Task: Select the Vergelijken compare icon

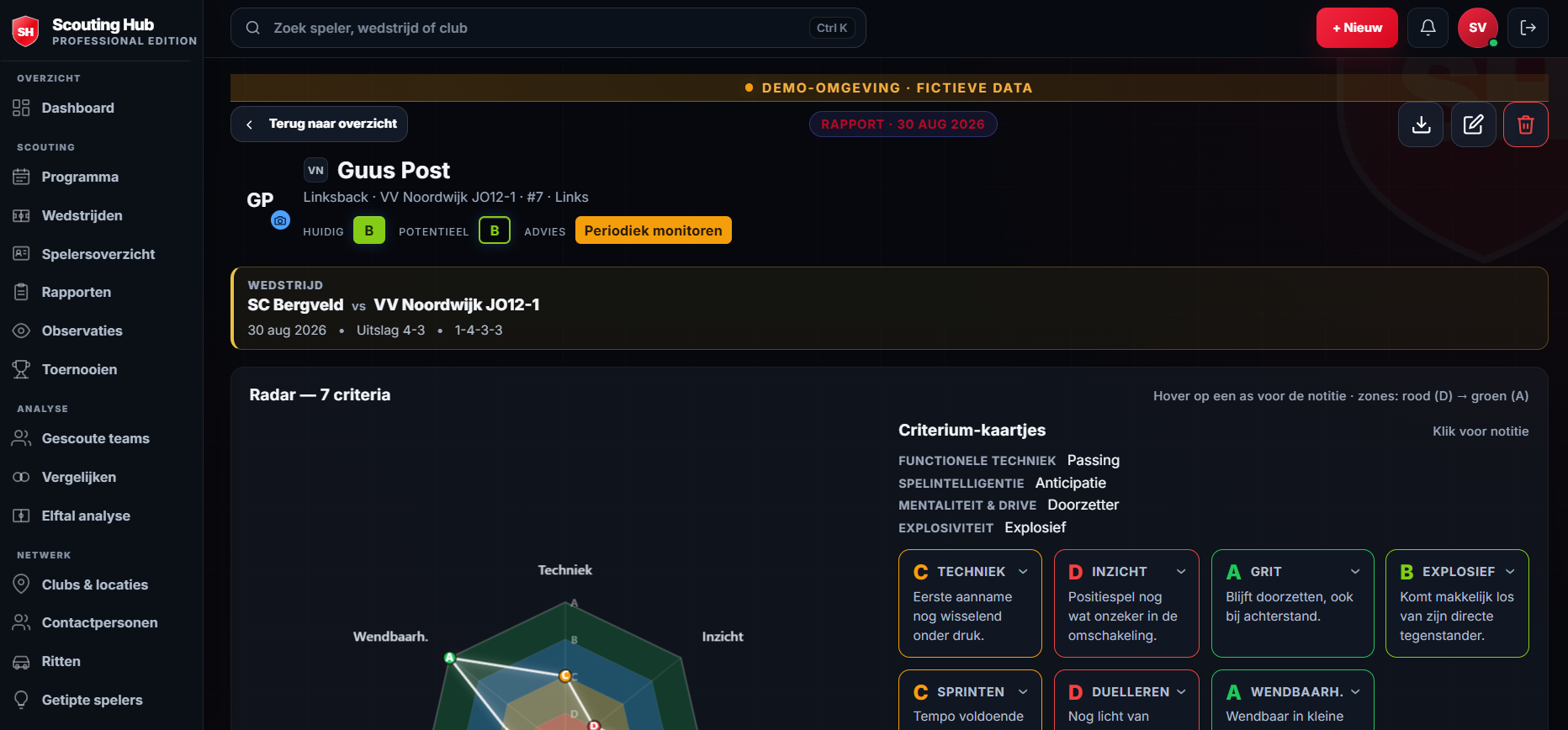Action: tap(21, 477)
